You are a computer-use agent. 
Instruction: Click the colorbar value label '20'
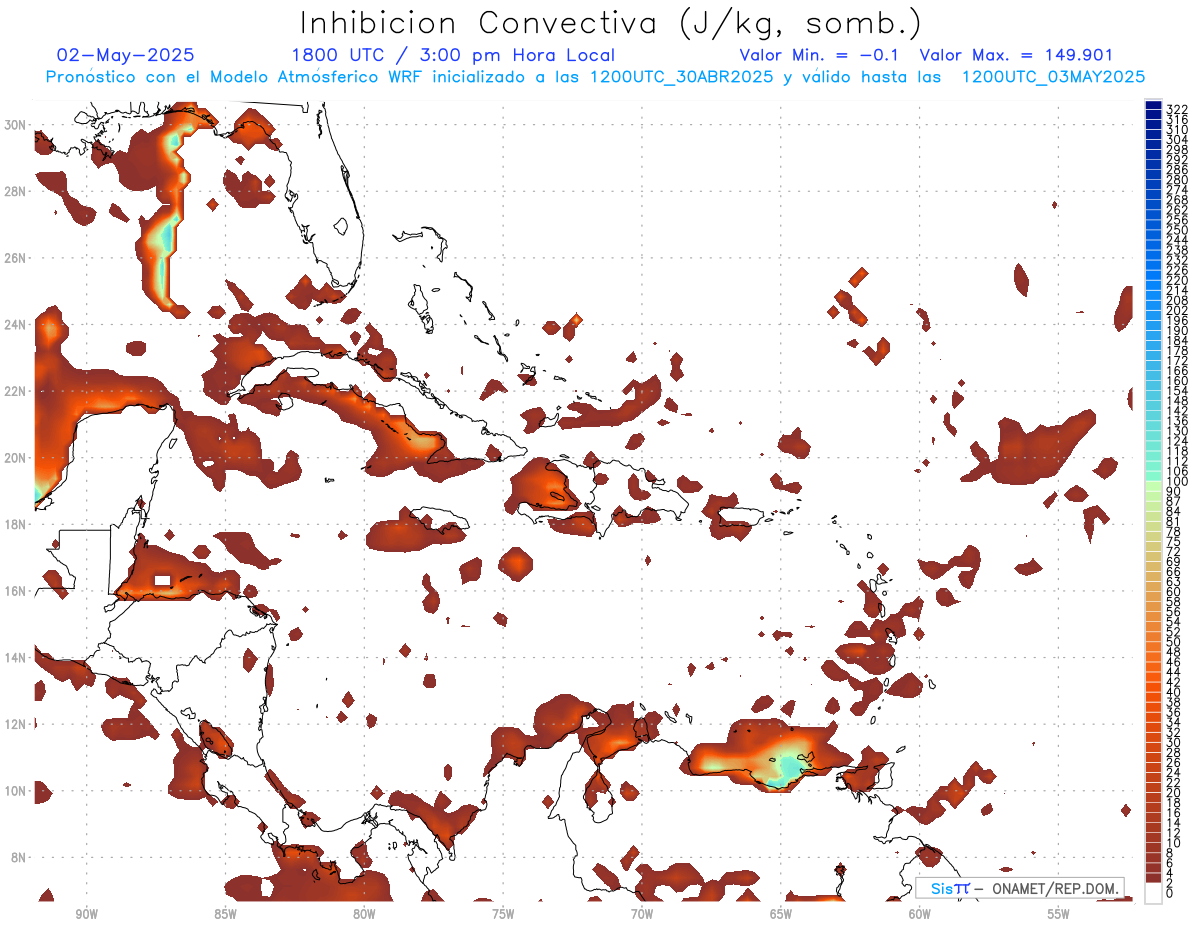1174,793
